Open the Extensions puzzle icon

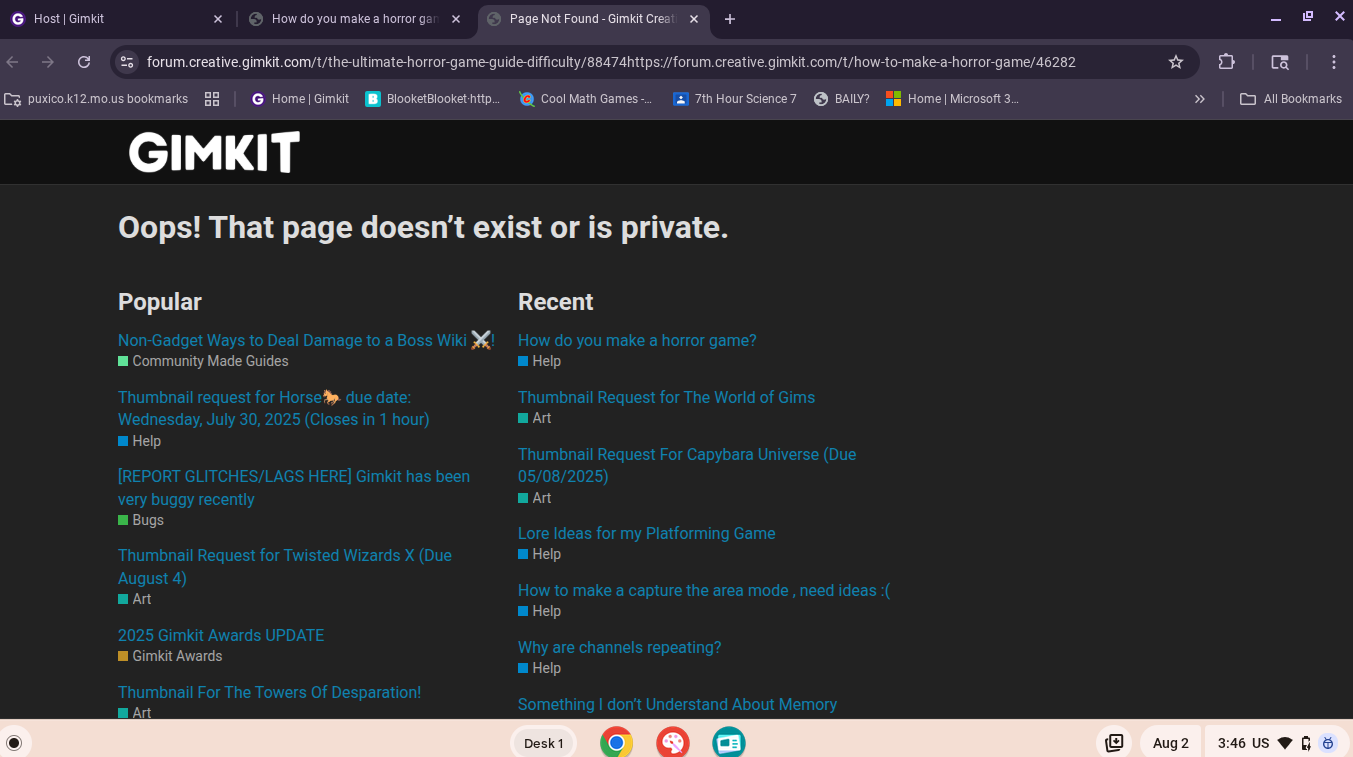click(x=1226, y=62)
